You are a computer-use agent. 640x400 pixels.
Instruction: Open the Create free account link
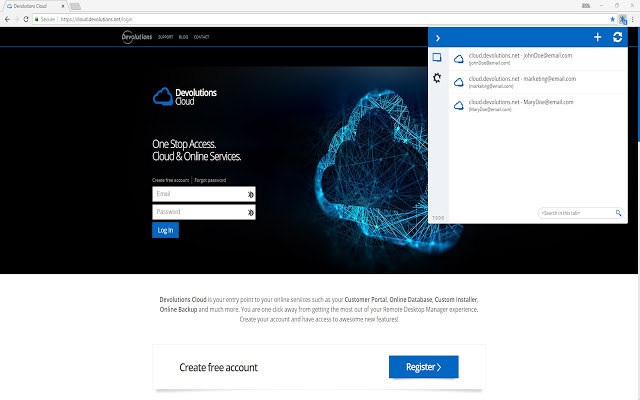(171, 180)
